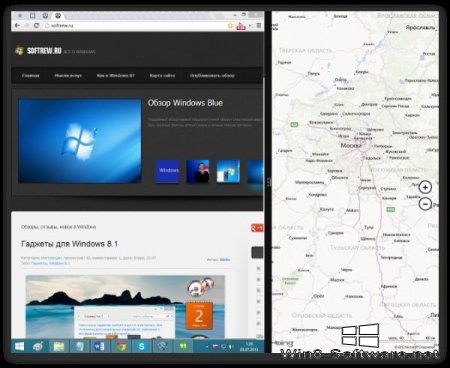The height and width of the screenshot is (368, 450).
Task: Open the network tray icon
Action: click(224, 347)
